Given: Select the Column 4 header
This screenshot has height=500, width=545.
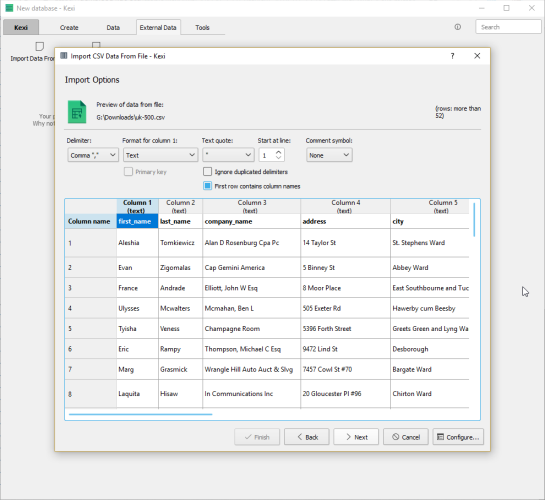Looking at the screenshot, I should tap(345, 206).
